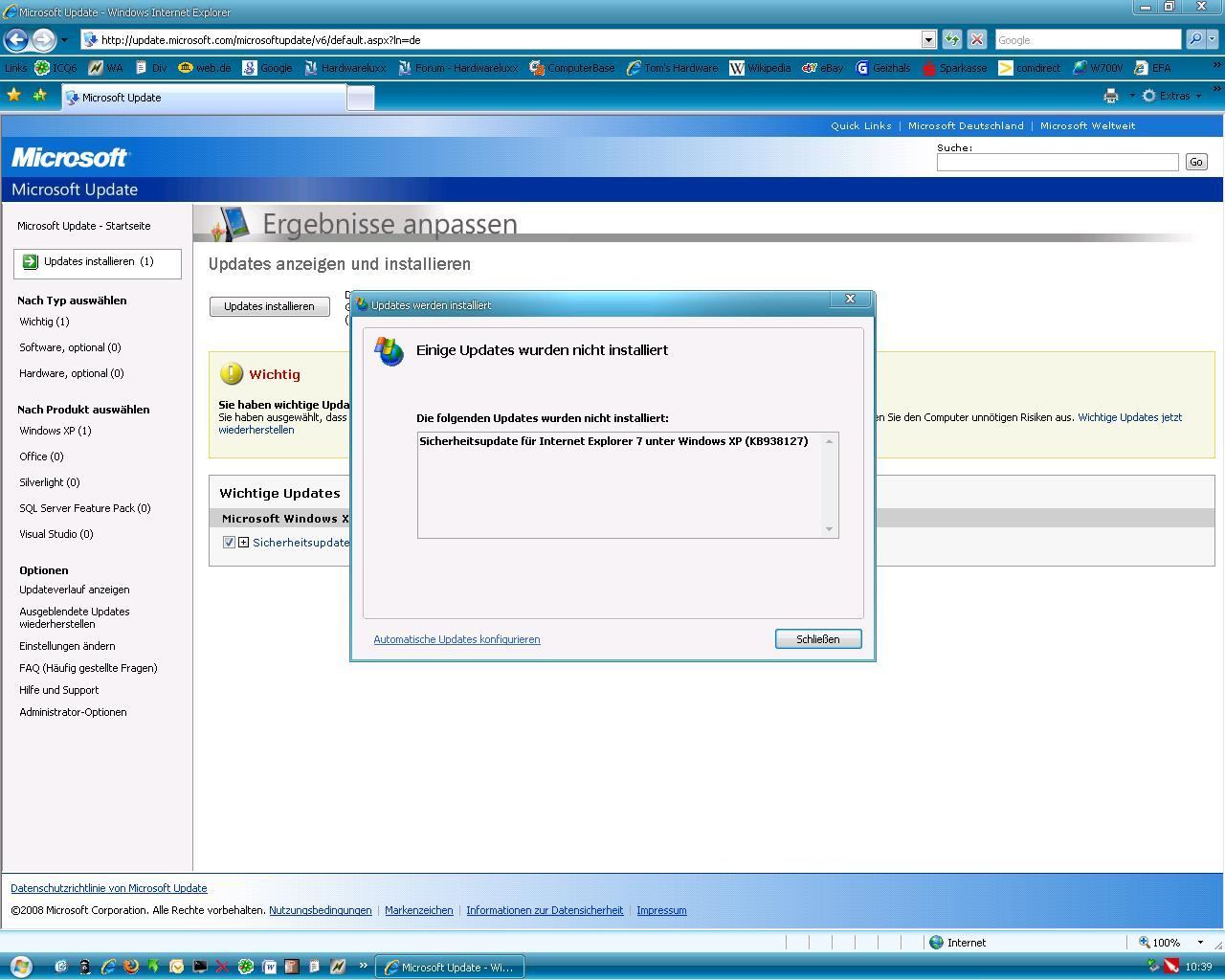This screenshot has height=980, width=1225.
Task: Open the search provider options dropdown
Action: pos(1212,39)
